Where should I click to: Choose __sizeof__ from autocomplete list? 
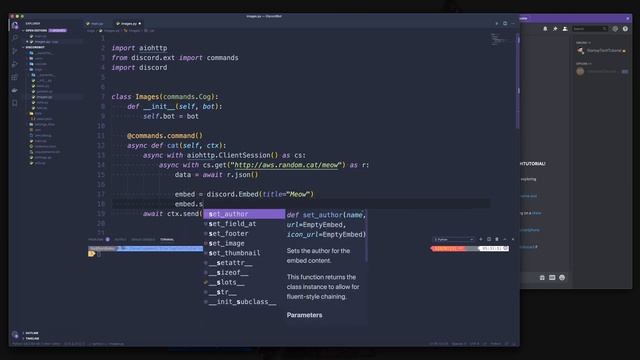244,273
